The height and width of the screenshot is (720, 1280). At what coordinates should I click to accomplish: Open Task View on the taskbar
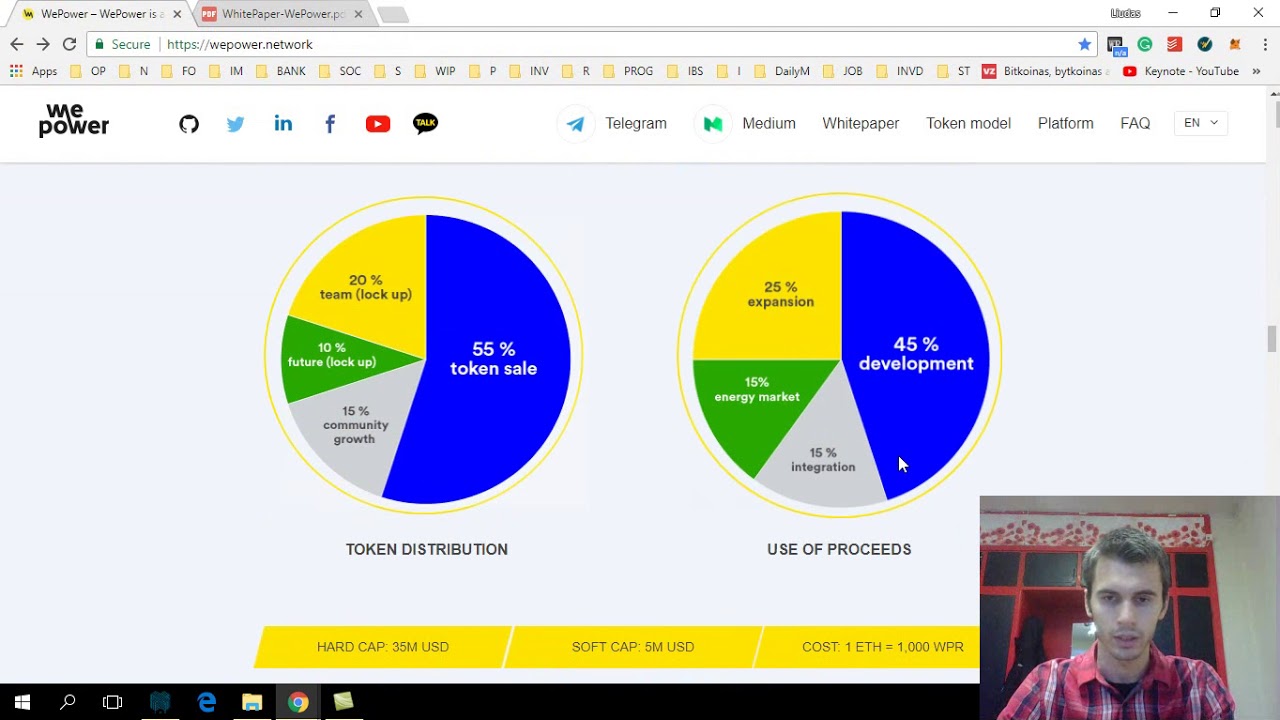pyautogui.click(x=112, y=702)
